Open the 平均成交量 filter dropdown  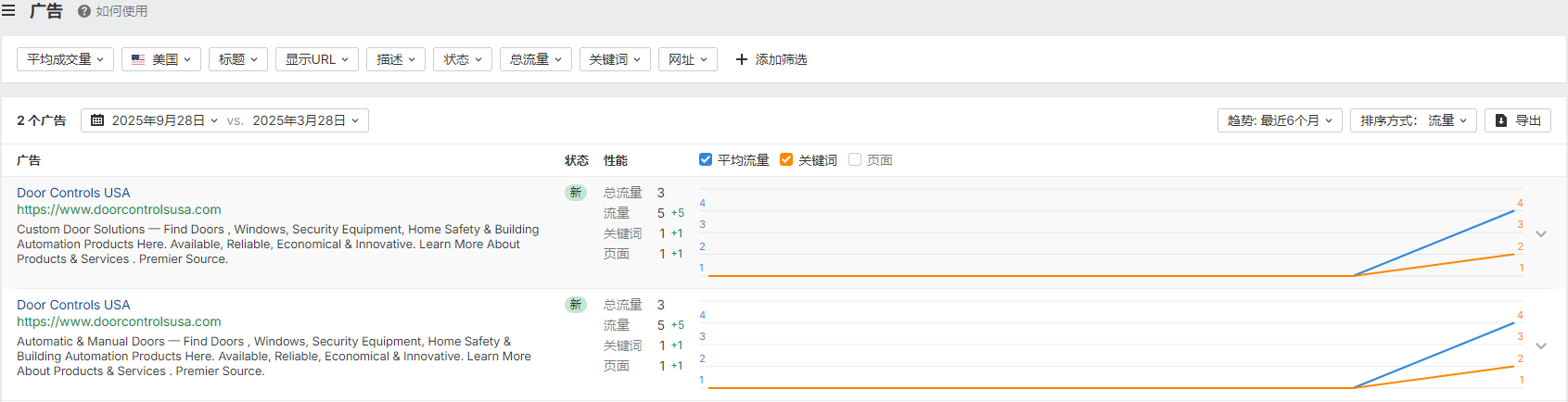pos(65,59)
